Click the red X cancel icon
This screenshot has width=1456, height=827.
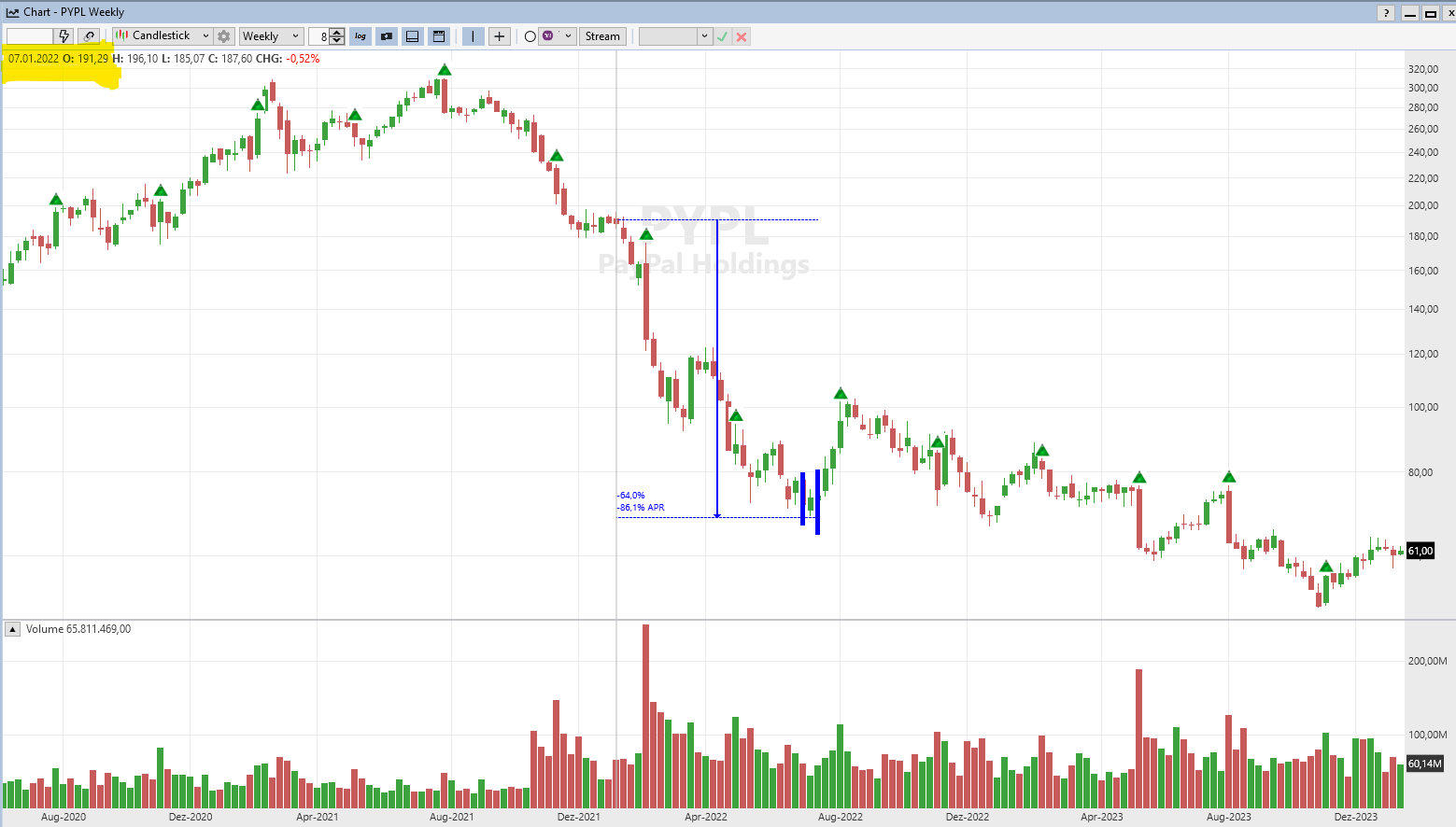tap(742, 36)
